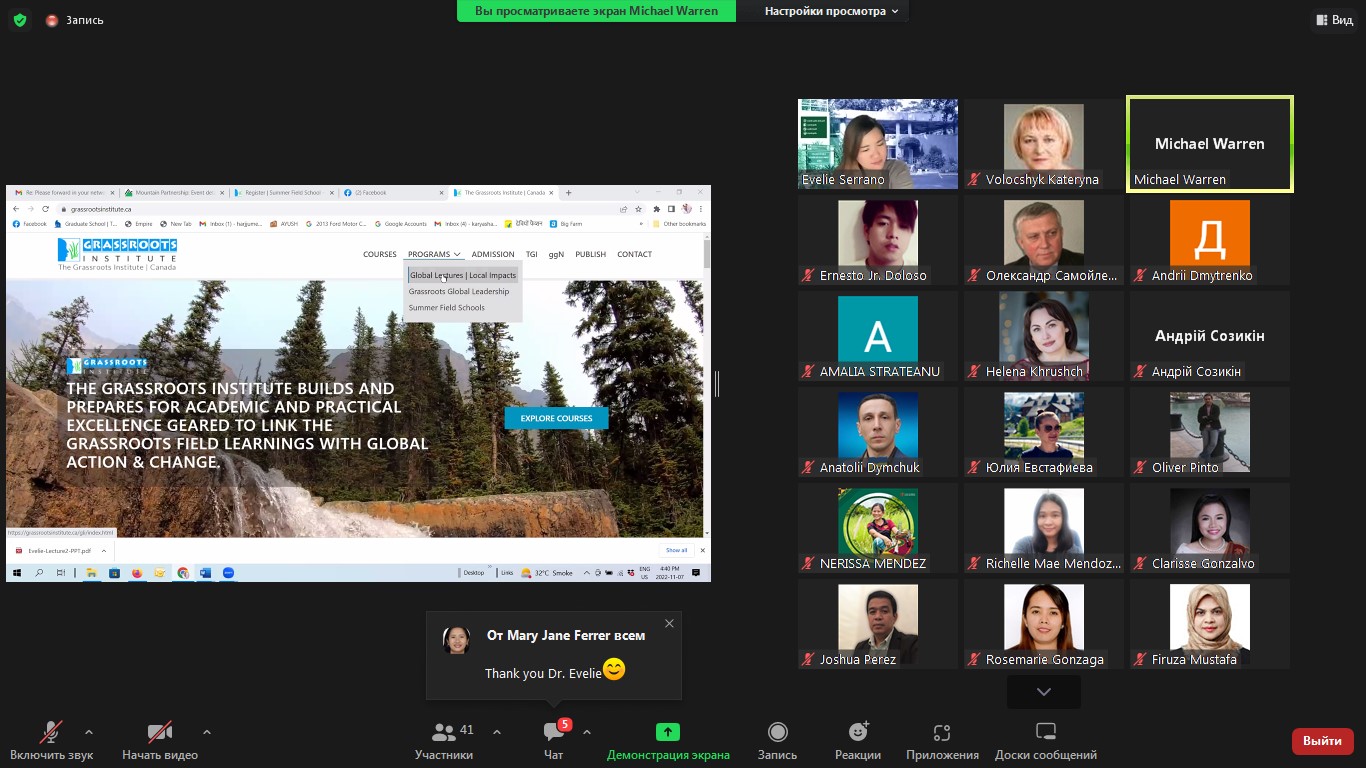This screenshot has height=768, width=1366.
Task: Click the green Share Screen icon
Action: click(x=667, y=733)
